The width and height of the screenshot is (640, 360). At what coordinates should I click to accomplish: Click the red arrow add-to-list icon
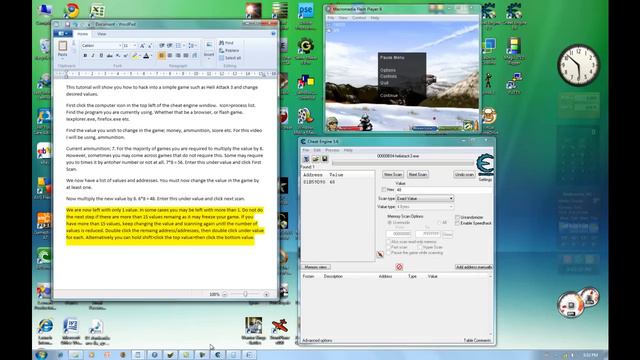click(380, 254)
